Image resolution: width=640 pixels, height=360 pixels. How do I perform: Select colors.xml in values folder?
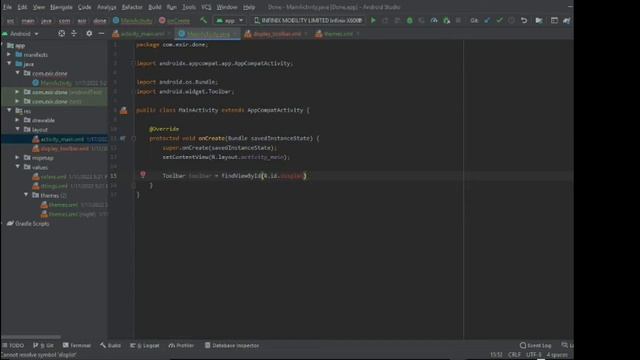[x=53, y=177]
